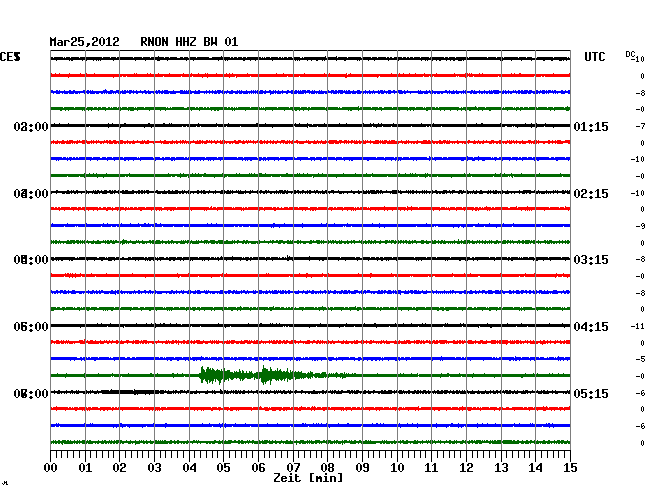Click the DC column header at top right
This screenshot has width=650, height=494.
pyautogui.click(x=630, y=54)
